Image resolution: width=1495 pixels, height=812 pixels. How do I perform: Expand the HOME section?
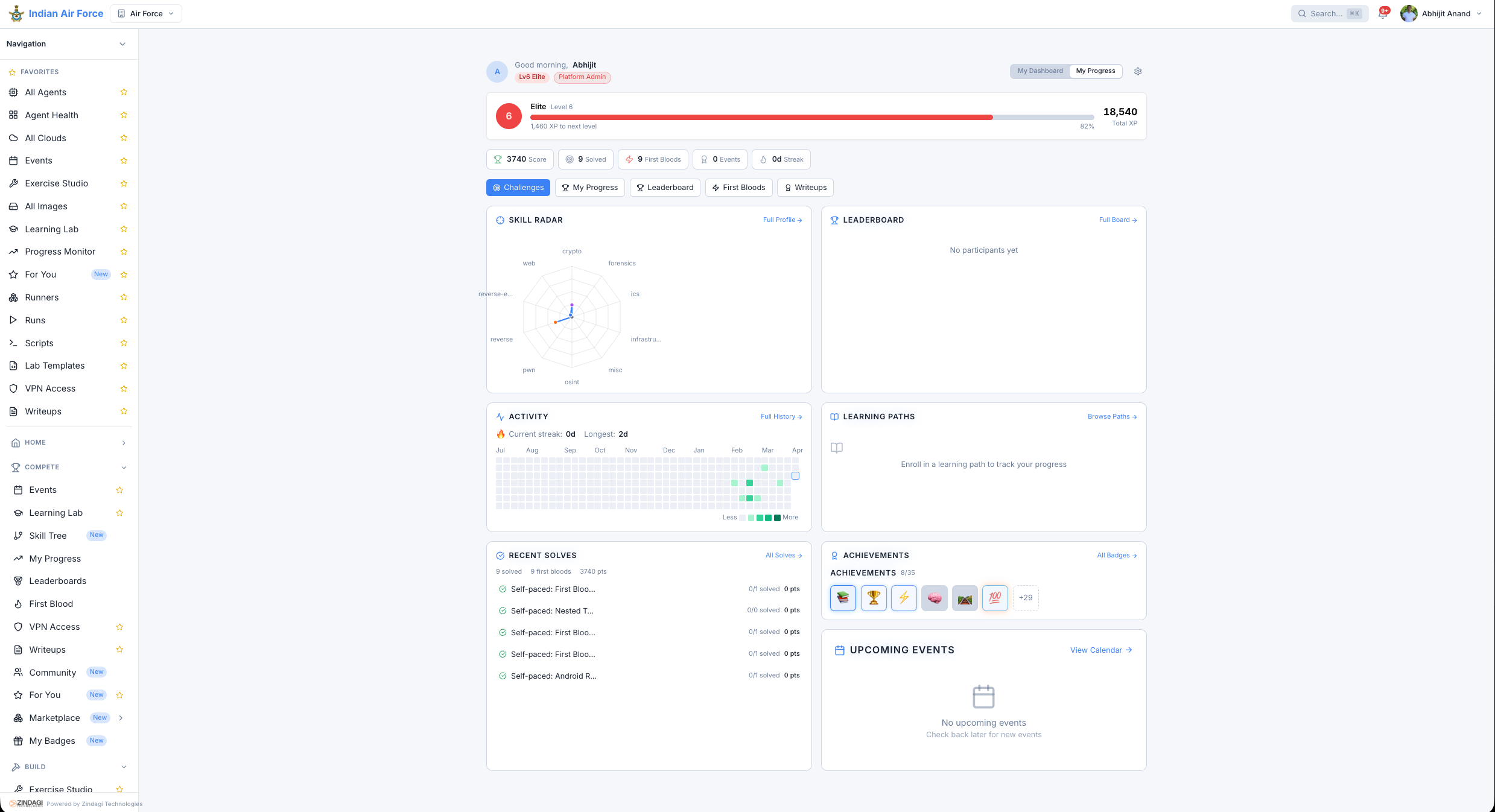(124, 443)
